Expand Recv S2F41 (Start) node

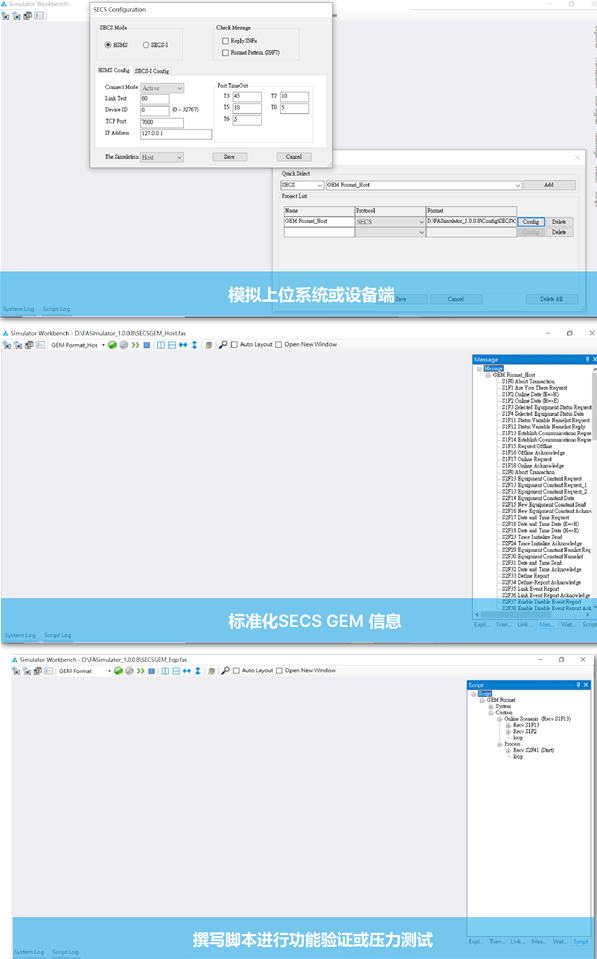pyautogui.click(x=508, y=750)
